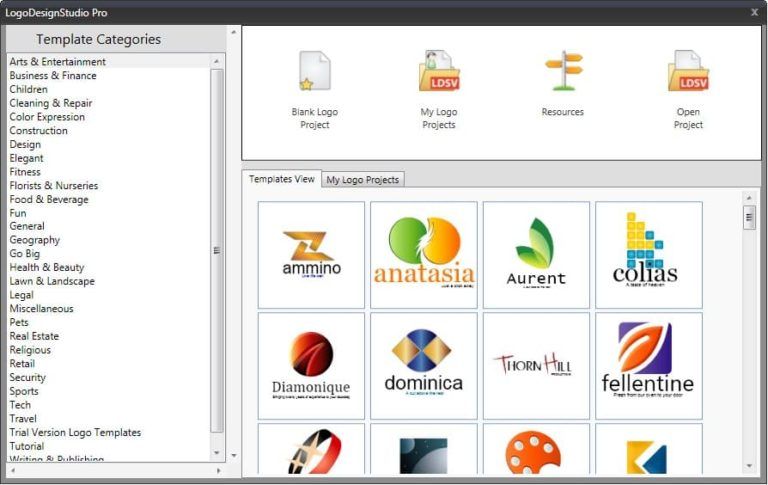Open the Retail category
Image resolution: width=768 pixels, height=485 pixels.
(22, 363)
